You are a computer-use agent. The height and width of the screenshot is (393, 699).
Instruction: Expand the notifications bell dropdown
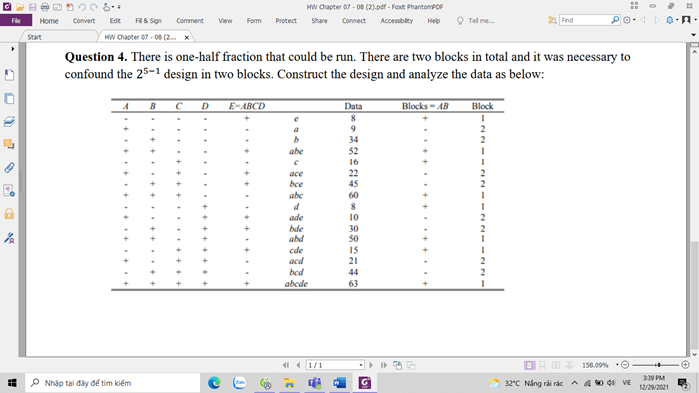click(677, 20)
